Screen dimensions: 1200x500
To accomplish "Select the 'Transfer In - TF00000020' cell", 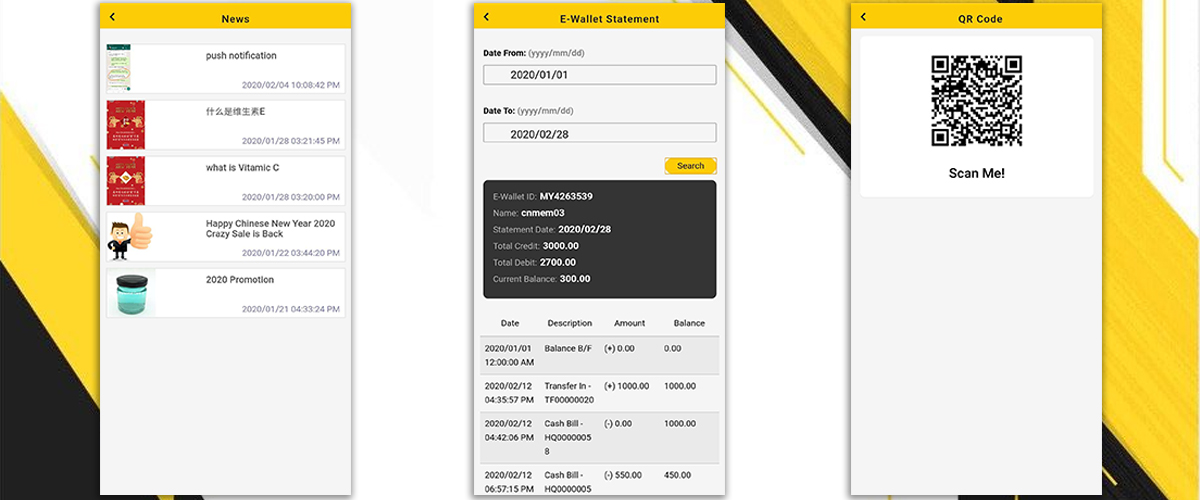I will (x=569, y=392).
